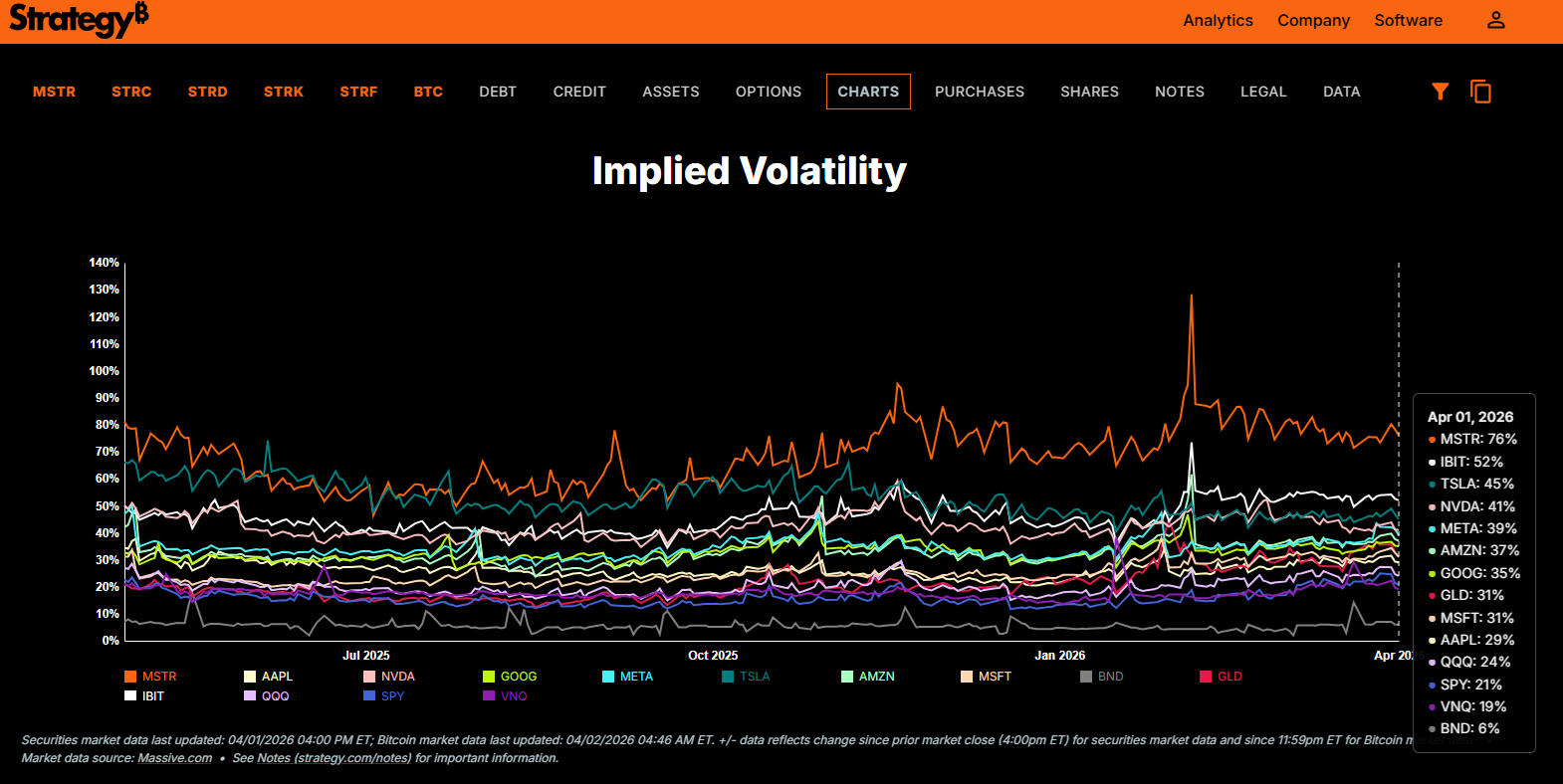Viewport: 1563px width, 784px height.
Task: Open the Software header menu
Action: [x=1408, y=20]
